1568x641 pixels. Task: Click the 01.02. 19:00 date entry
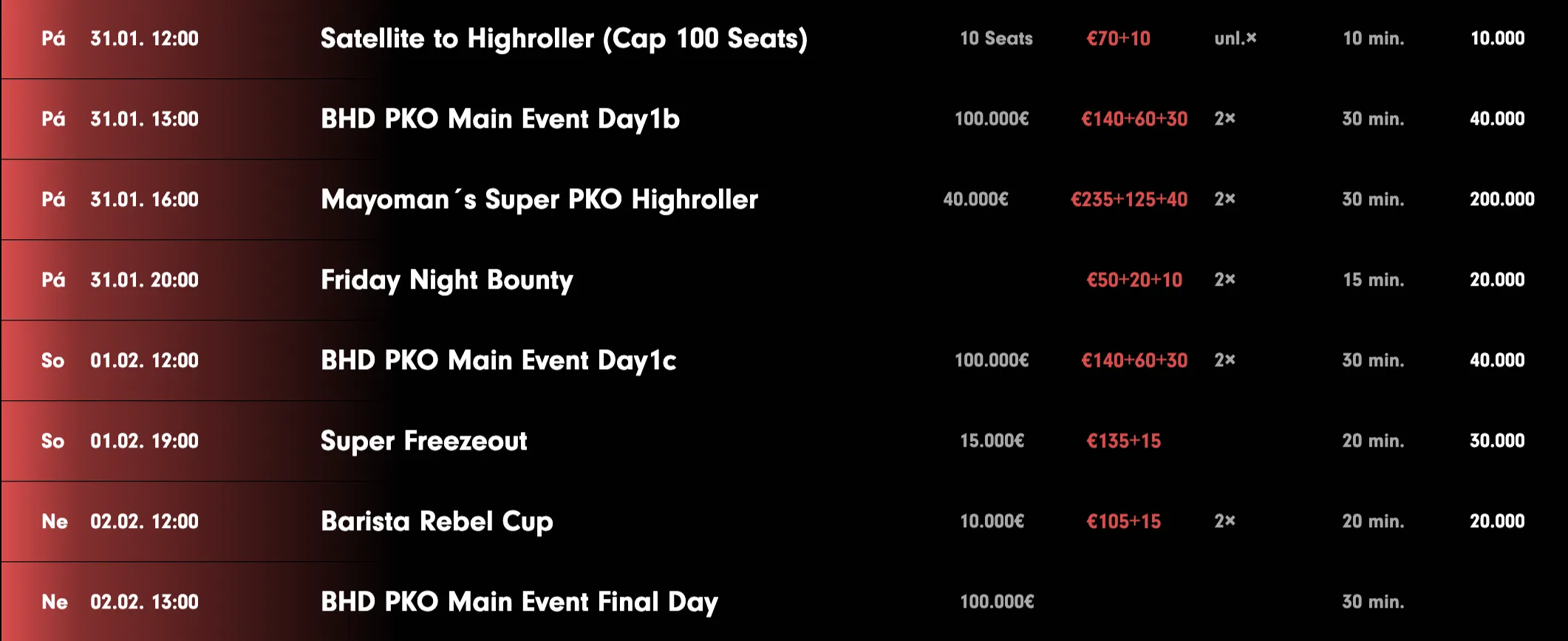click(144, 441)
